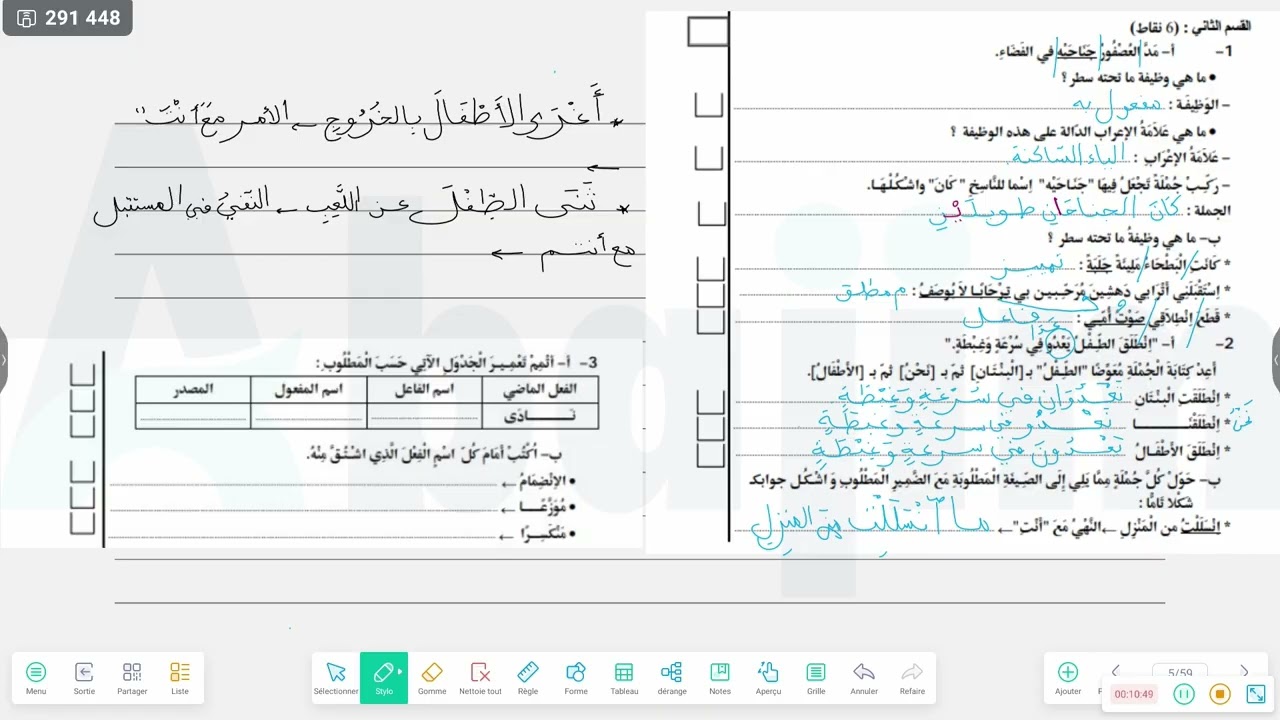Stop the screen recording

click(x=1219, y=694)
